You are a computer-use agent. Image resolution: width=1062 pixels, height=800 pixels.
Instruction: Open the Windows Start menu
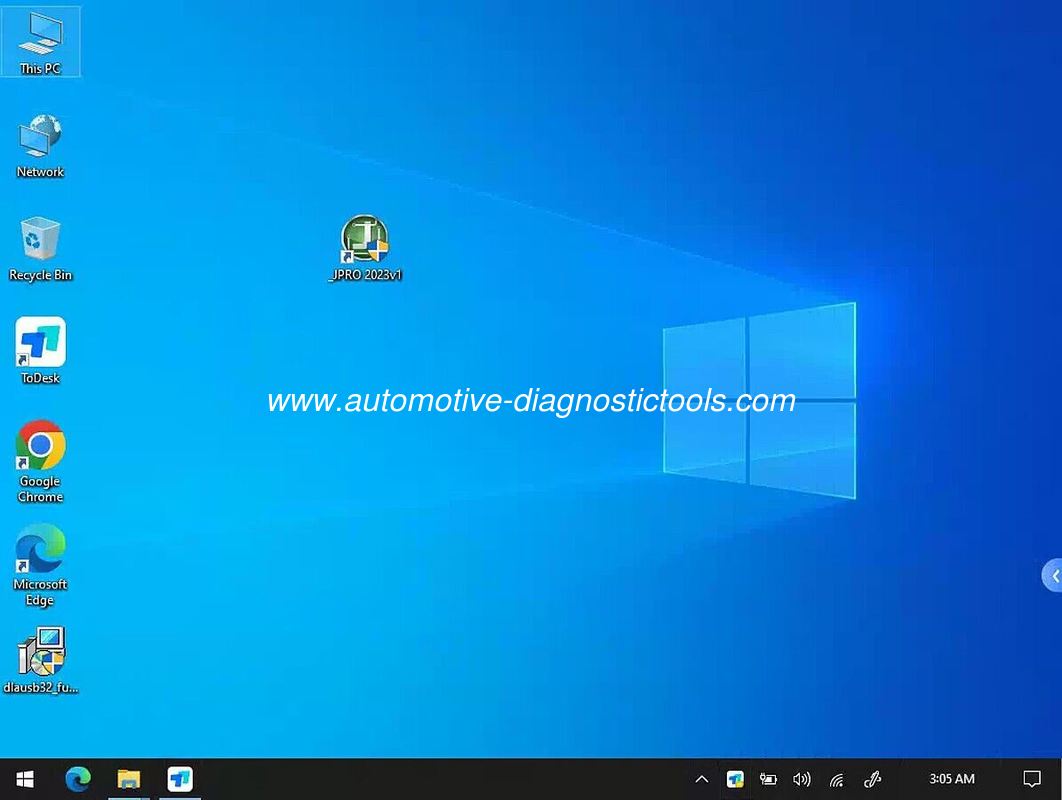coord(25,779)
